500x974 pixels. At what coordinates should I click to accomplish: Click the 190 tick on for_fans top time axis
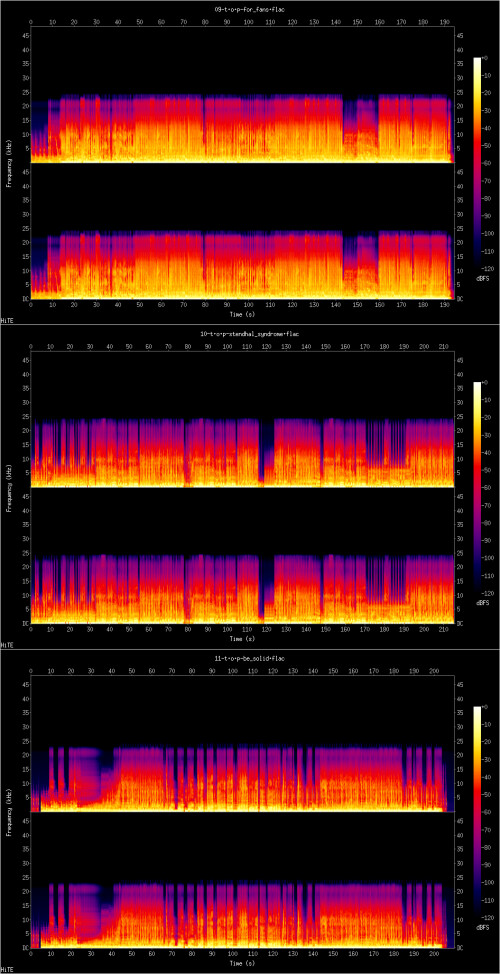coord(445,22)
